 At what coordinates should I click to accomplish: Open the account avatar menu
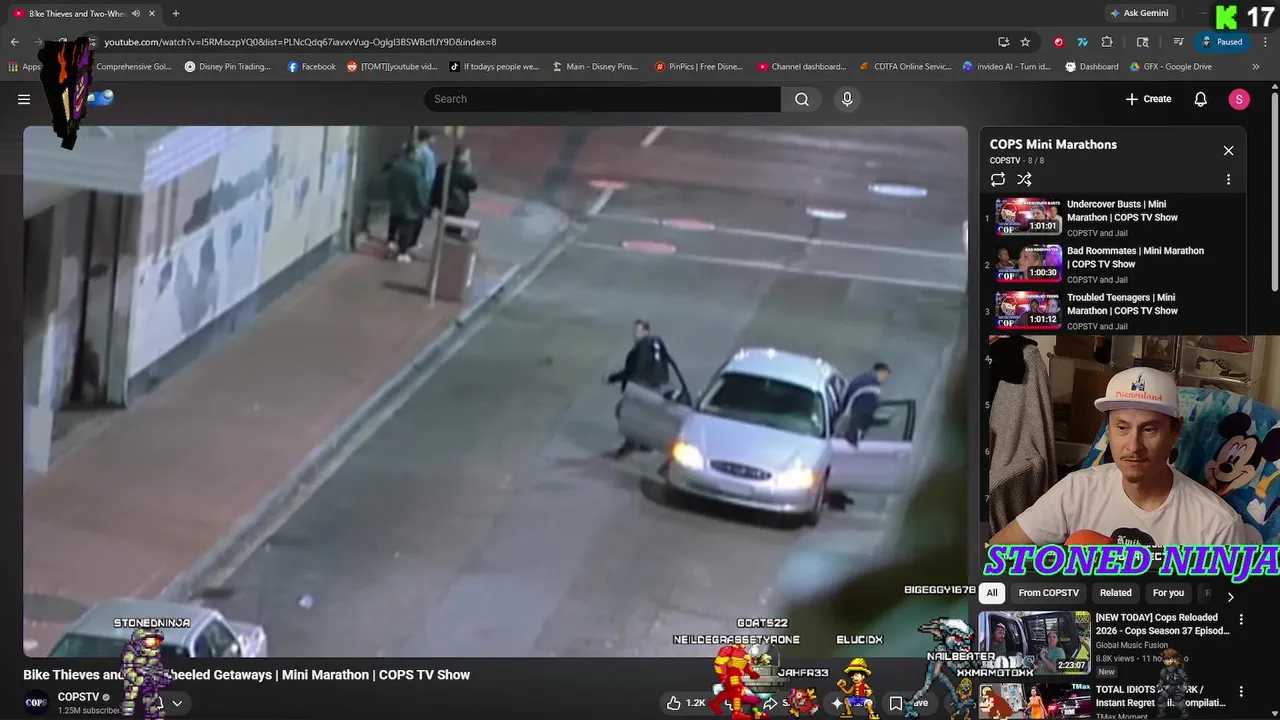coord(1239,99)
